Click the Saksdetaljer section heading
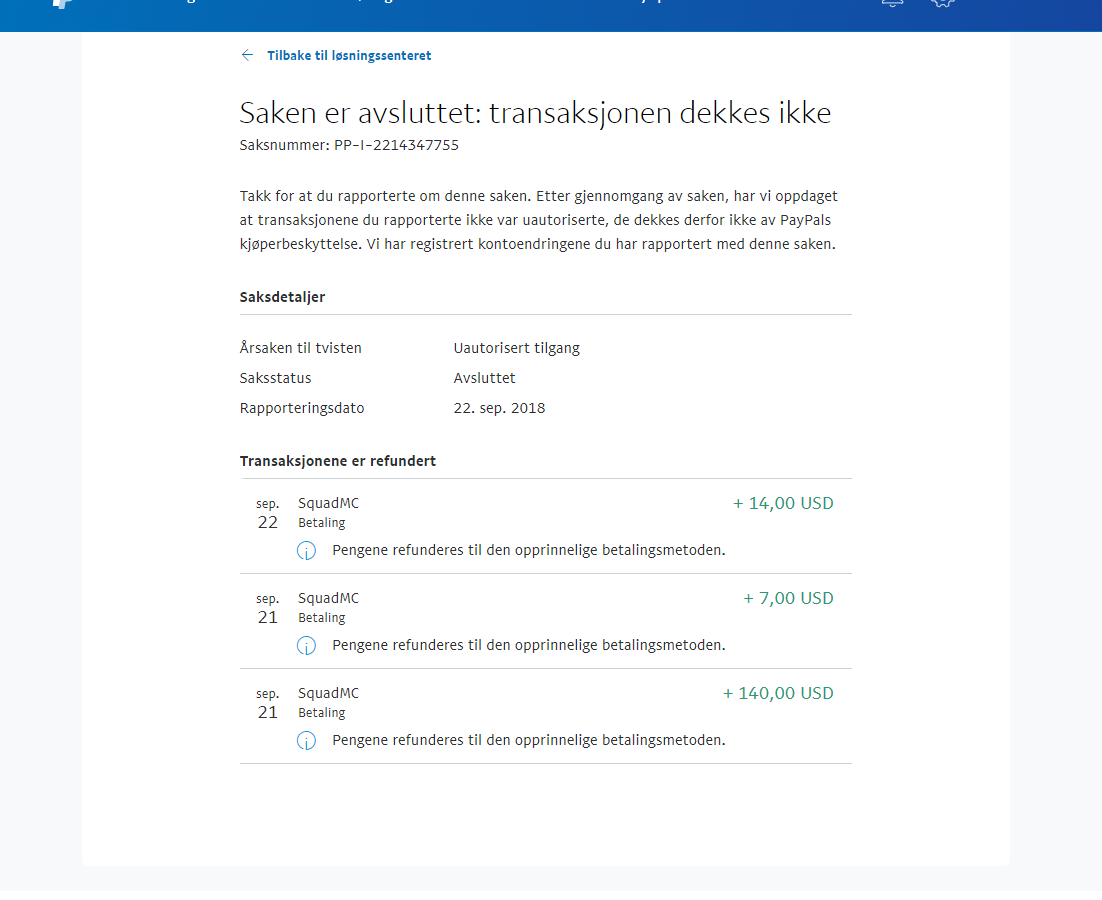This screenshot has width=1102, height=900. (x=282, y=297)
